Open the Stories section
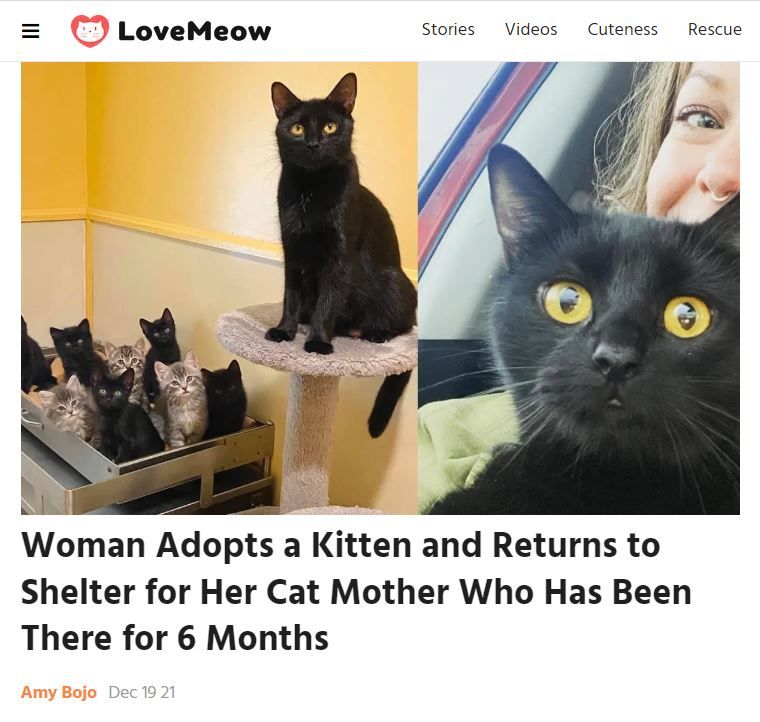The height and width of the screenshot is (722, 760). coord(448,29)
